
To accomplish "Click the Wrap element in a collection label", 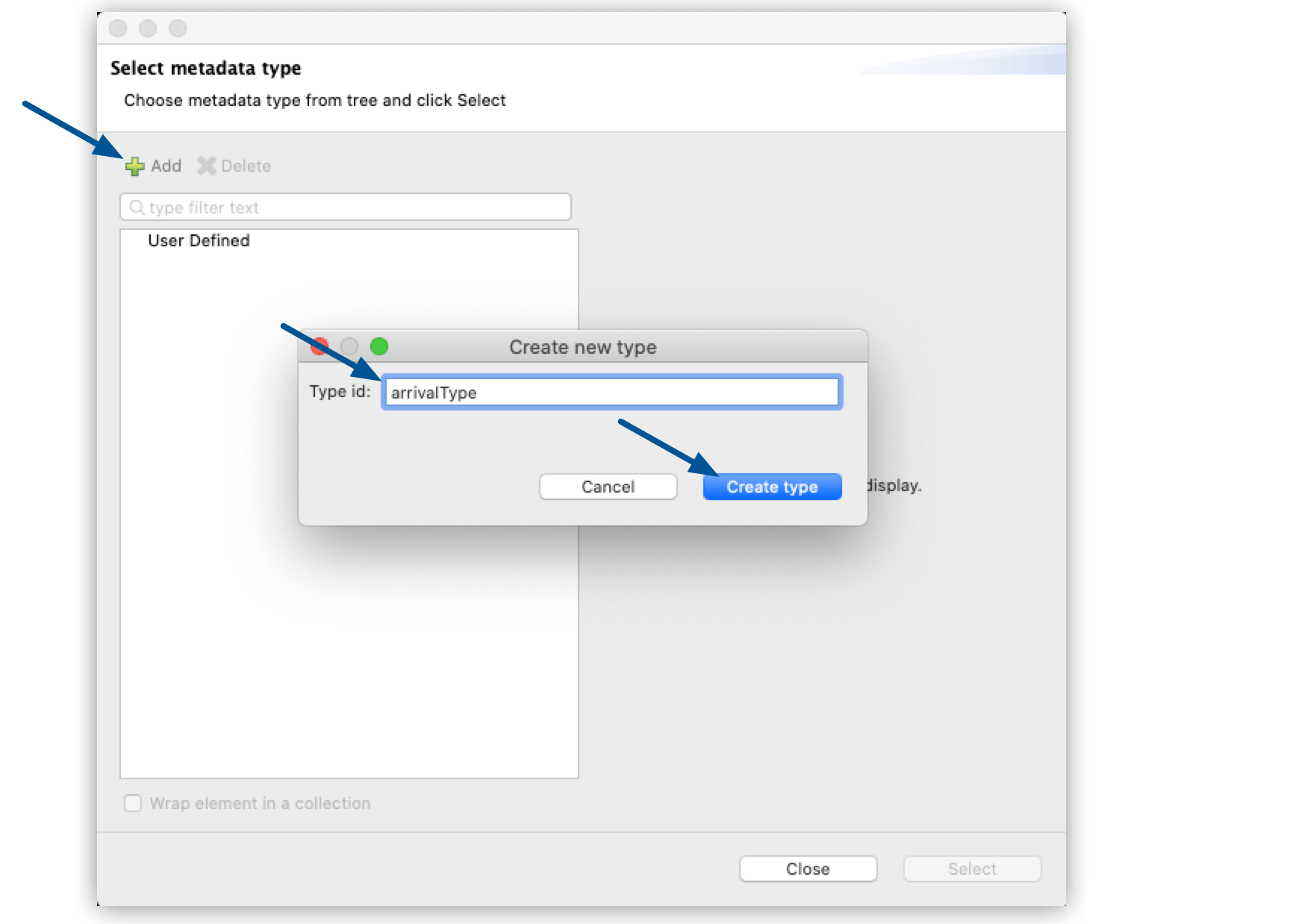I will (x=260, y=803).
